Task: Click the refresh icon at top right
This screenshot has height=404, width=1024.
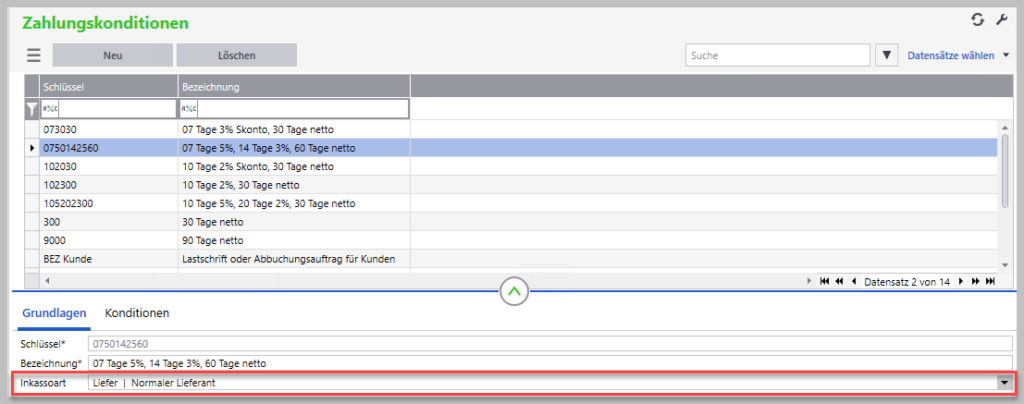Action: point(978,20)
